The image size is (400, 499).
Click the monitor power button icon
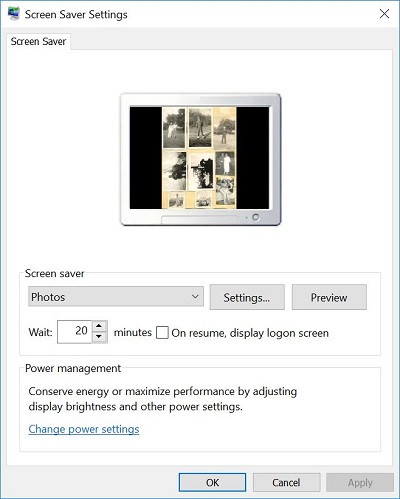(255, 217)
